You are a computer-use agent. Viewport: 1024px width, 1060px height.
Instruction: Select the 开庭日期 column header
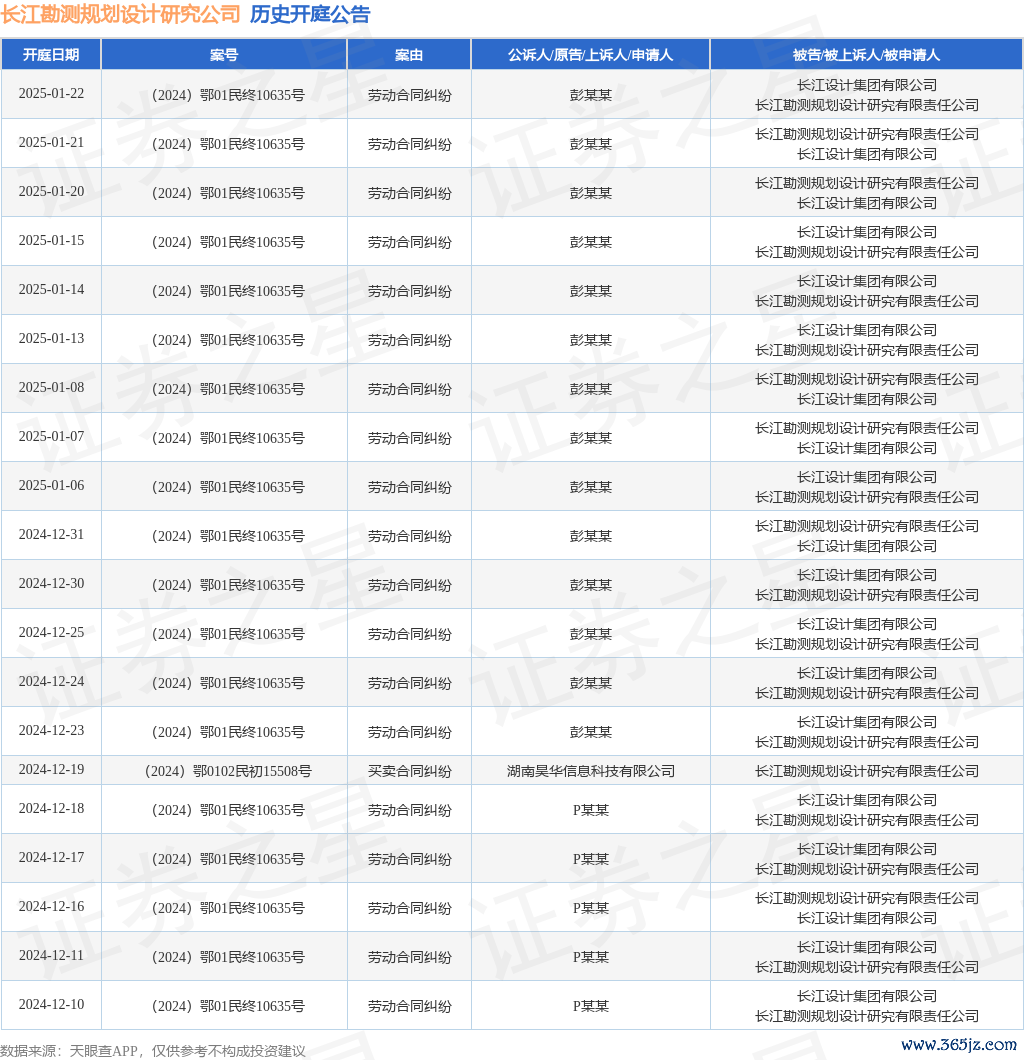point(51,55)
